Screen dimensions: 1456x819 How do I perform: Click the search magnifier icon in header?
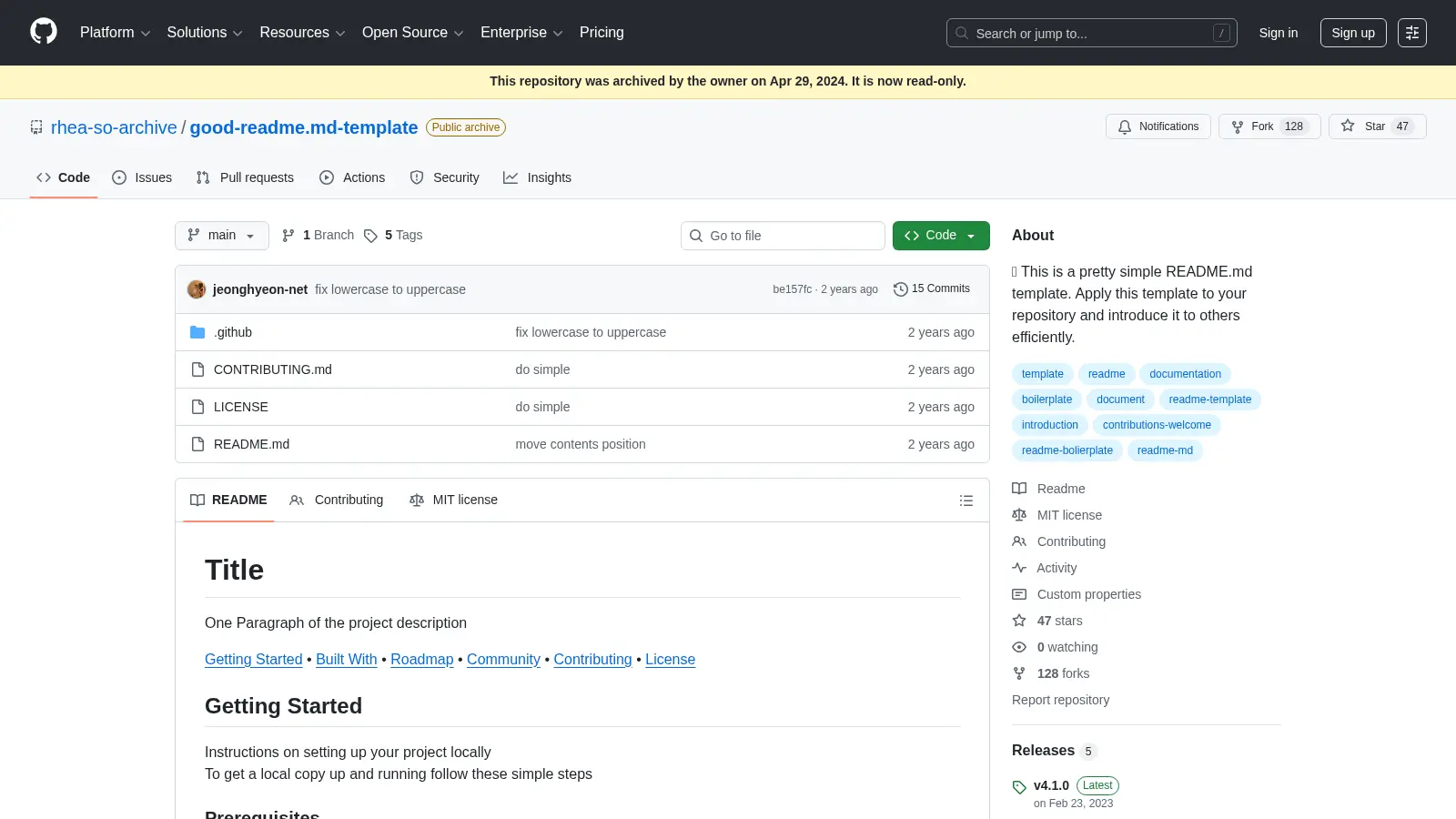tap(962, 33)
